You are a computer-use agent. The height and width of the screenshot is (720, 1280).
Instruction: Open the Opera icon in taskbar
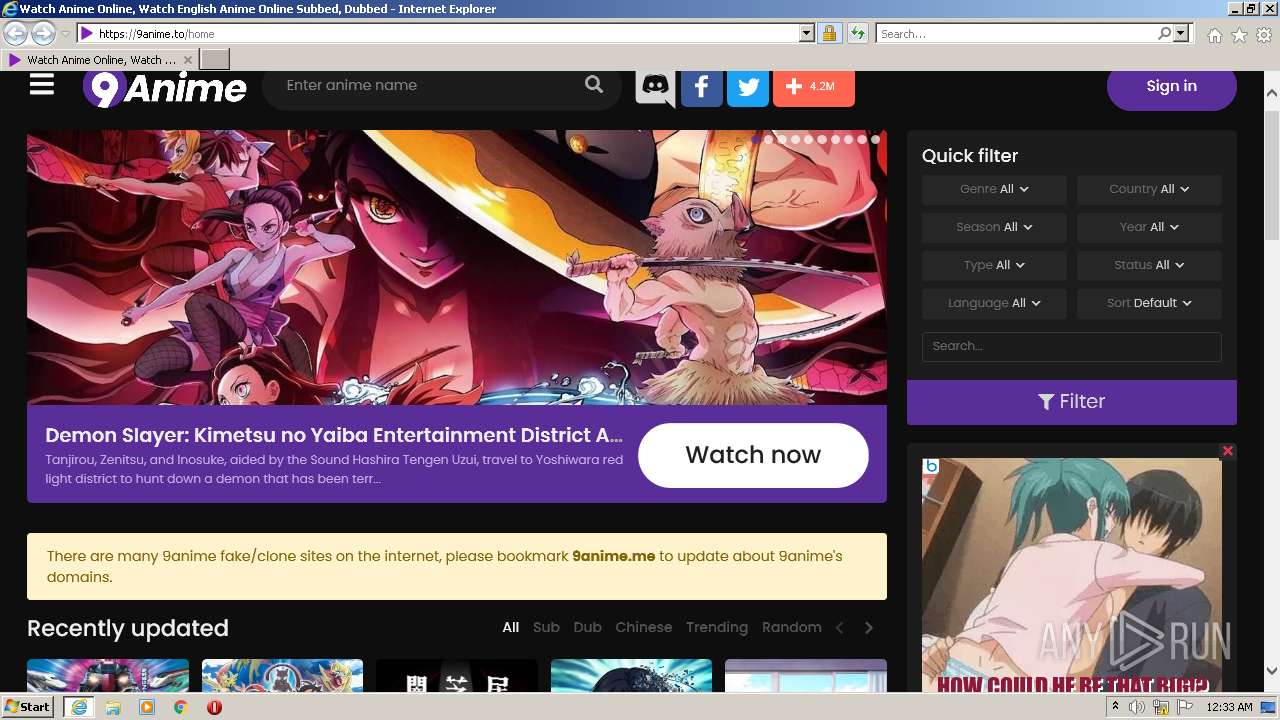click(x=215, y=707)
